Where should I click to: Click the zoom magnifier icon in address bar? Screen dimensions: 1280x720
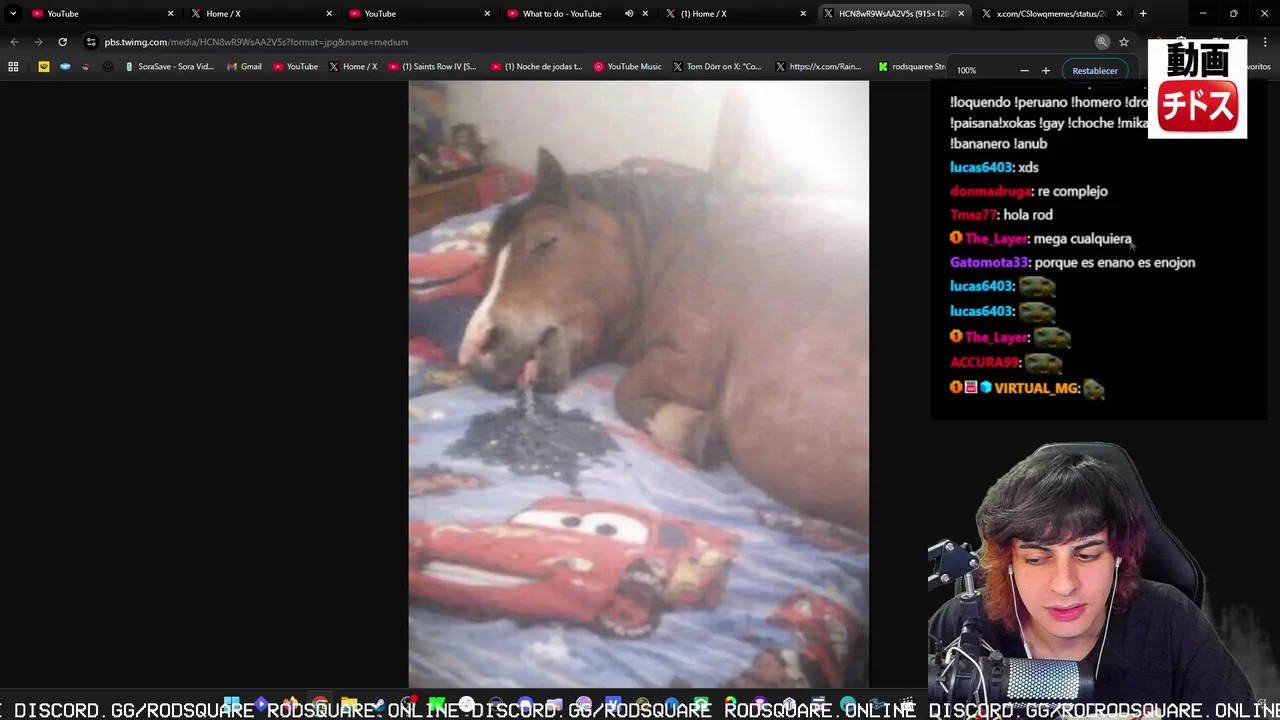(x=1102, y=42)
